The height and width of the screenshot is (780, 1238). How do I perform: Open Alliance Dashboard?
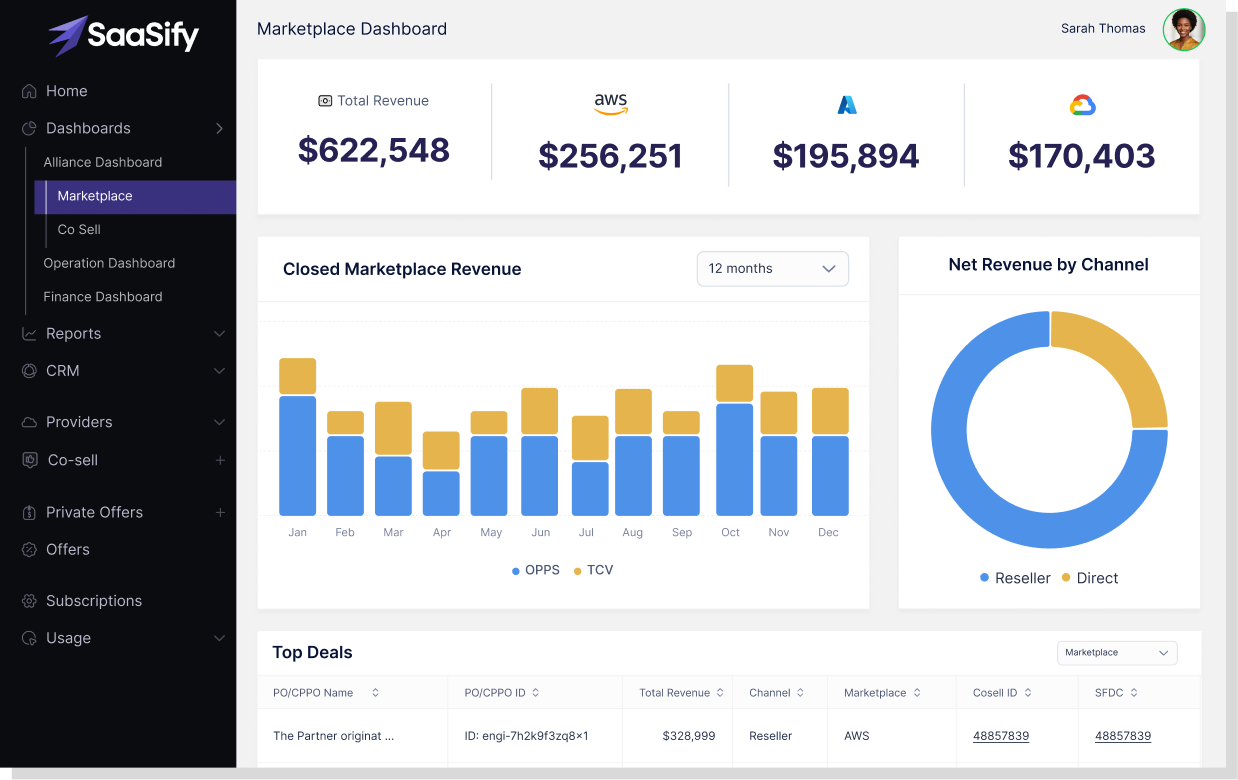point(102,162)
